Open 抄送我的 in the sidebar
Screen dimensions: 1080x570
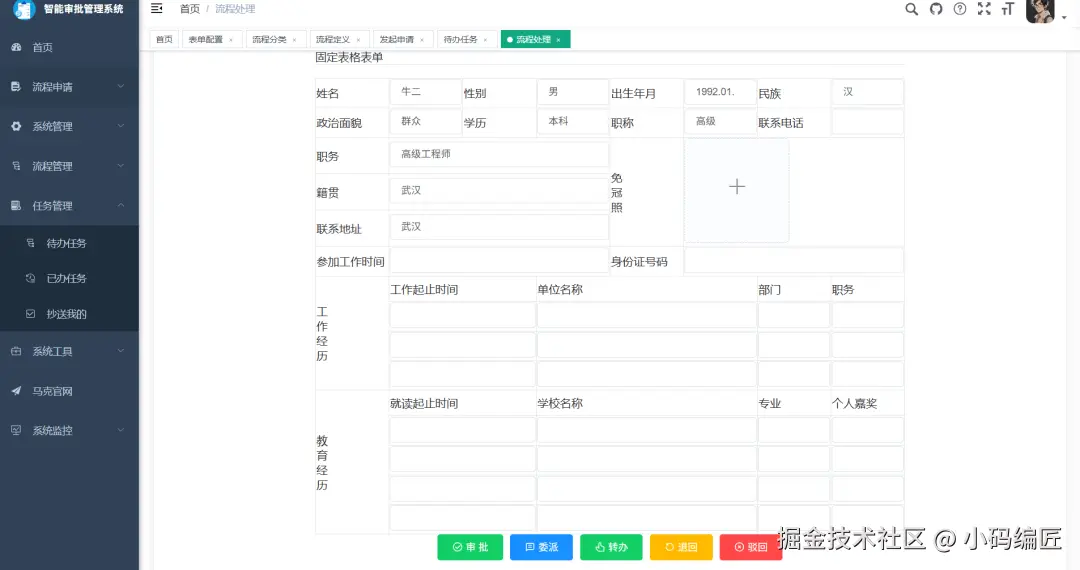click(x=69, y=314)
